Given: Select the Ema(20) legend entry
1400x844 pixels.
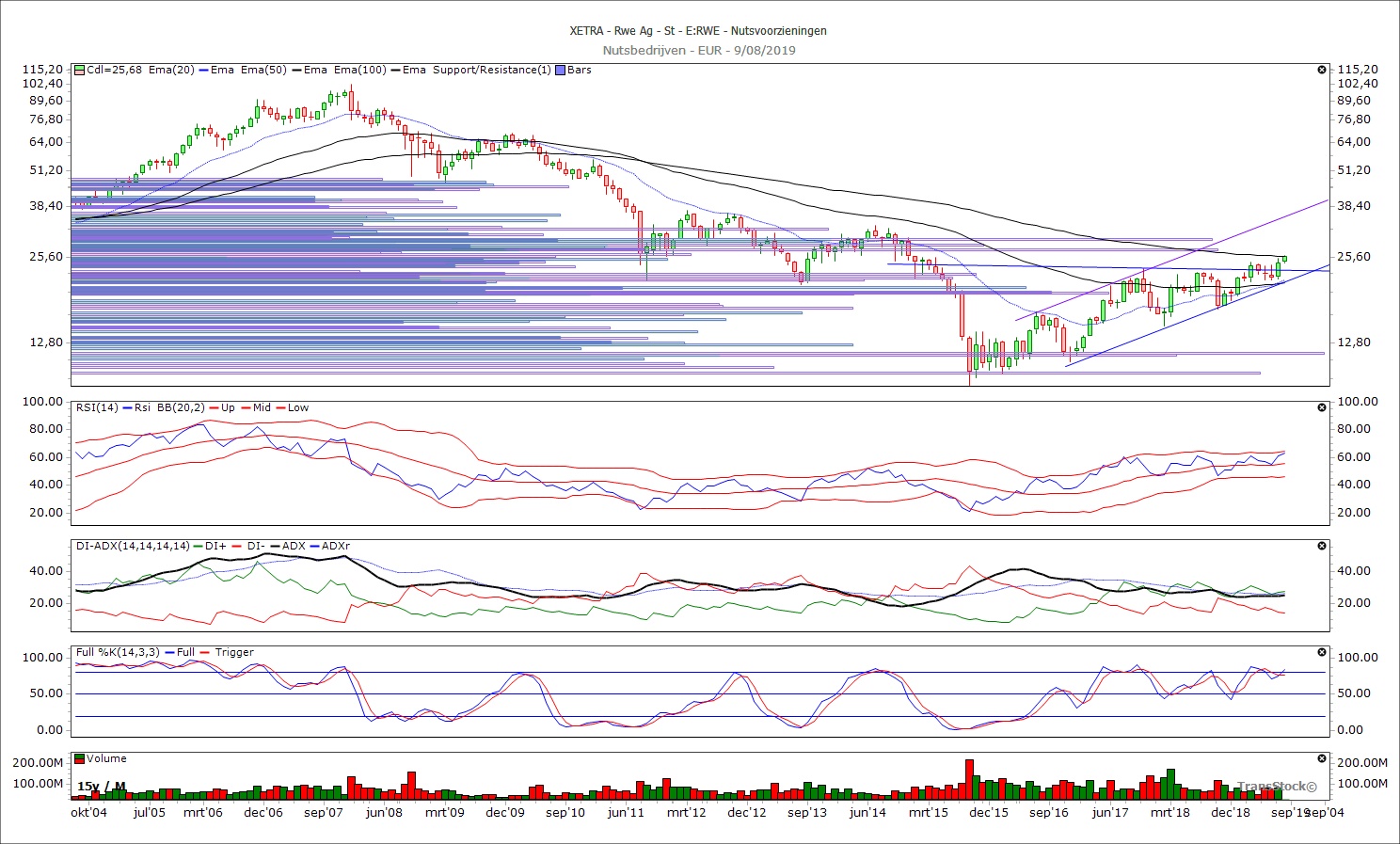Looking at the screenshot, I should (171, 70).
